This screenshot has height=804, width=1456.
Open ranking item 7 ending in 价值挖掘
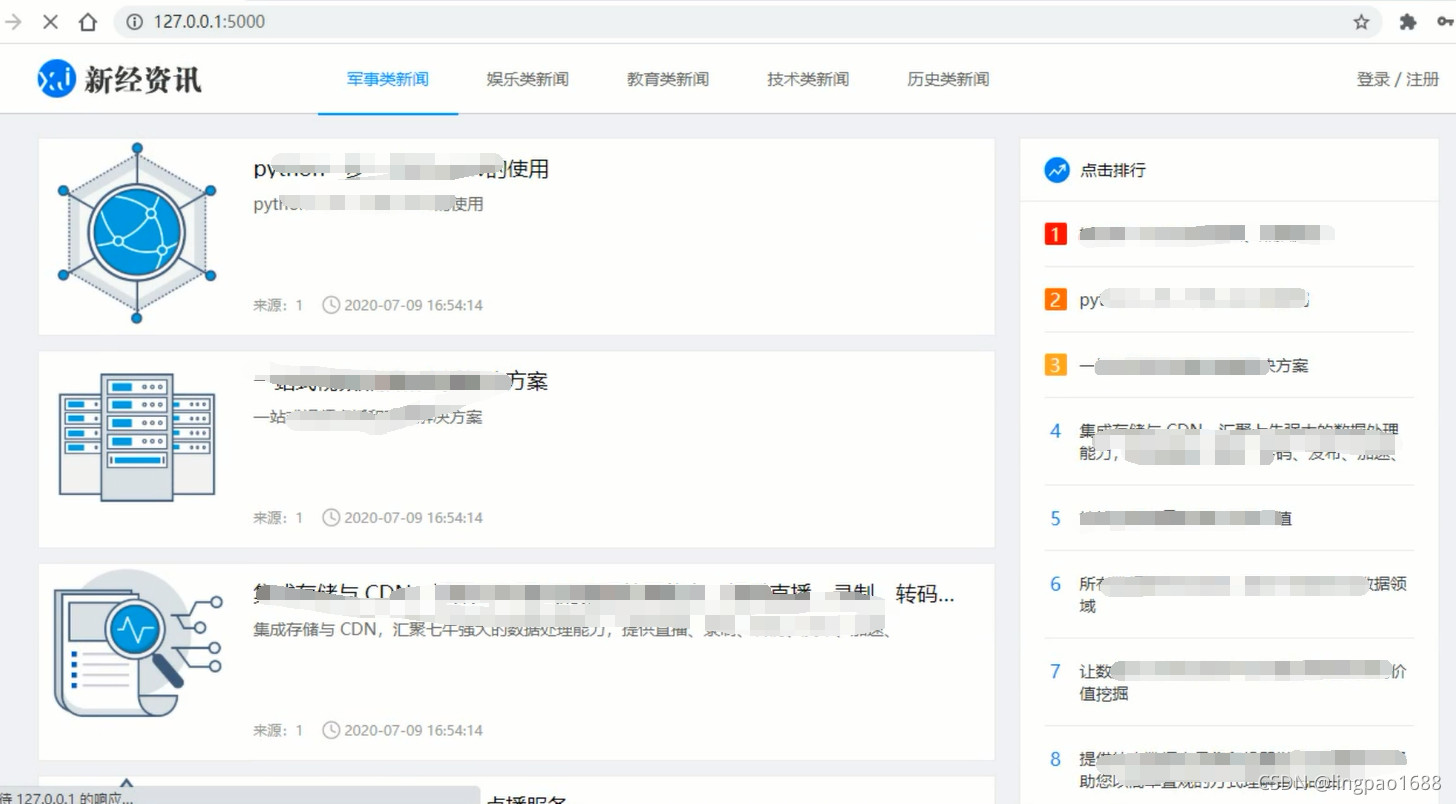pyautogui.click(x=1243, y=682)
